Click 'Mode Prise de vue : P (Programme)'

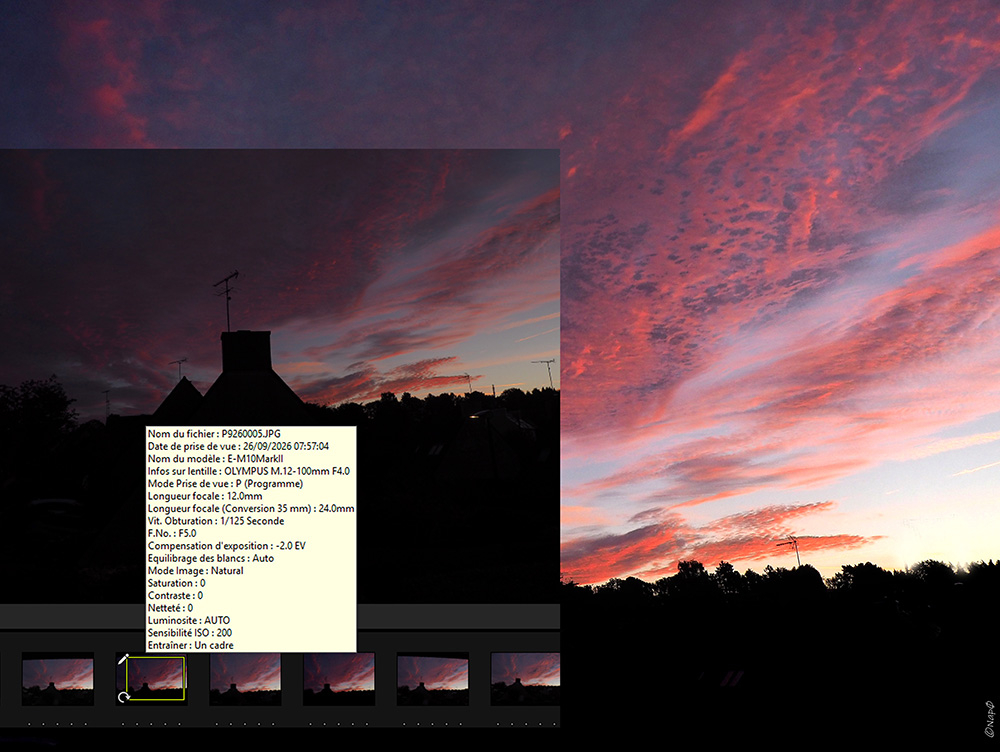pos(225,483)
